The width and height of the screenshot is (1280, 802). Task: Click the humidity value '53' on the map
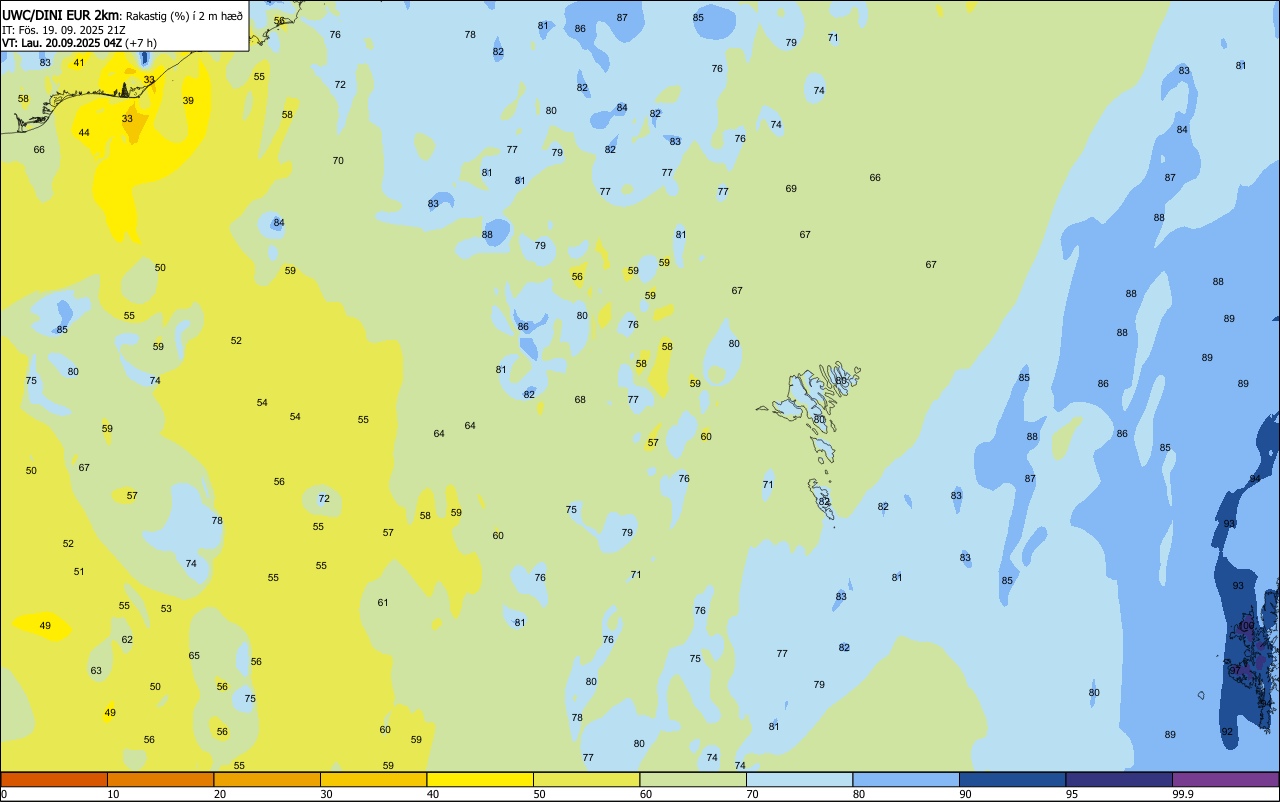click(x=166, y=609)
